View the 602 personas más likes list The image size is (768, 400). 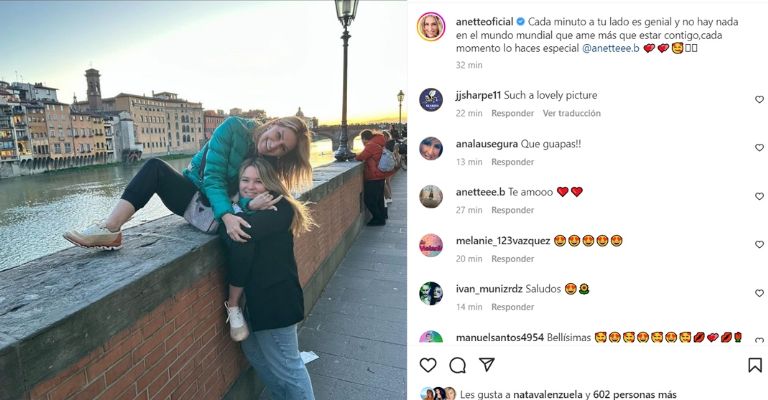coord(634,394)
